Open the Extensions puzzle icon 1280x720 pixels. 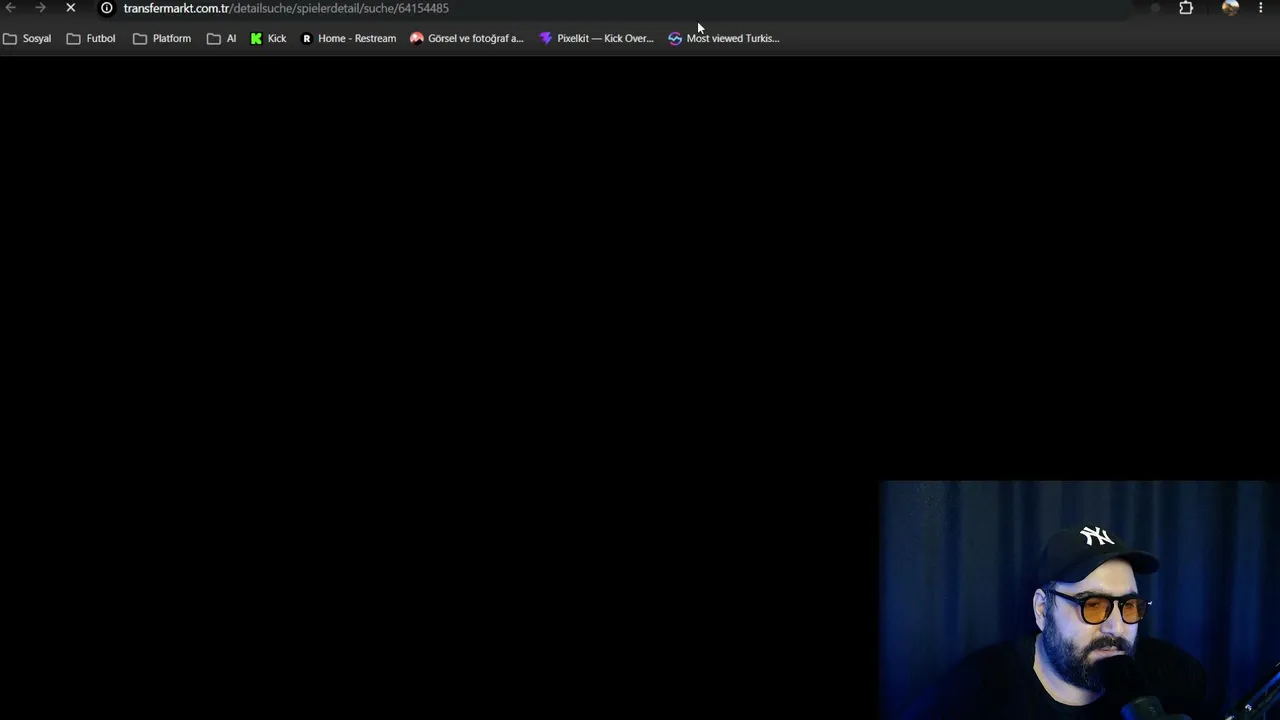click(1186, 8)
